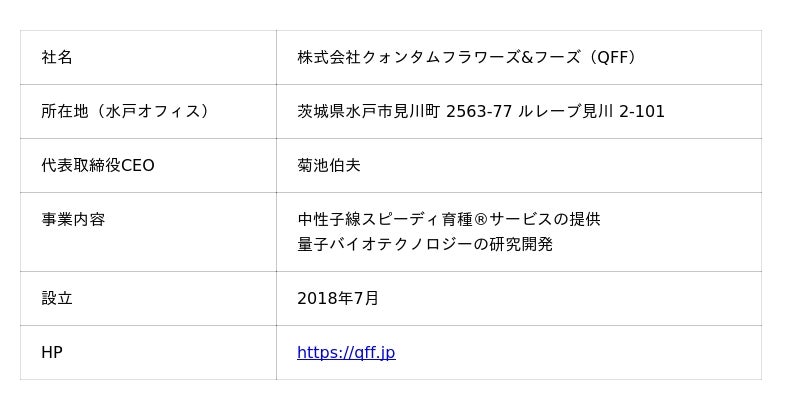Click the 中性子線スピーディ育種®サービスの提供 line

(449, 219)
